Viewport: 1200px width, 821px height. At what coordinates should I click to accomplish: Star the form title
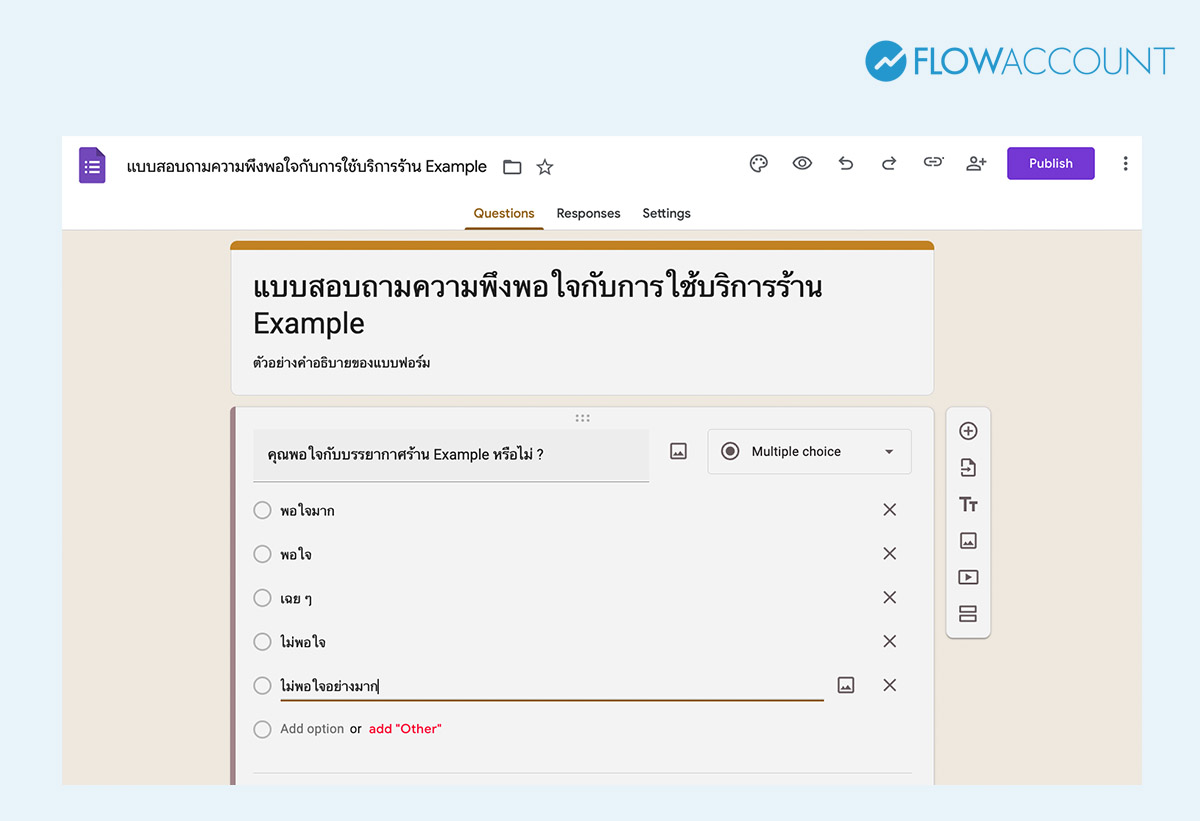pos(544,167)
